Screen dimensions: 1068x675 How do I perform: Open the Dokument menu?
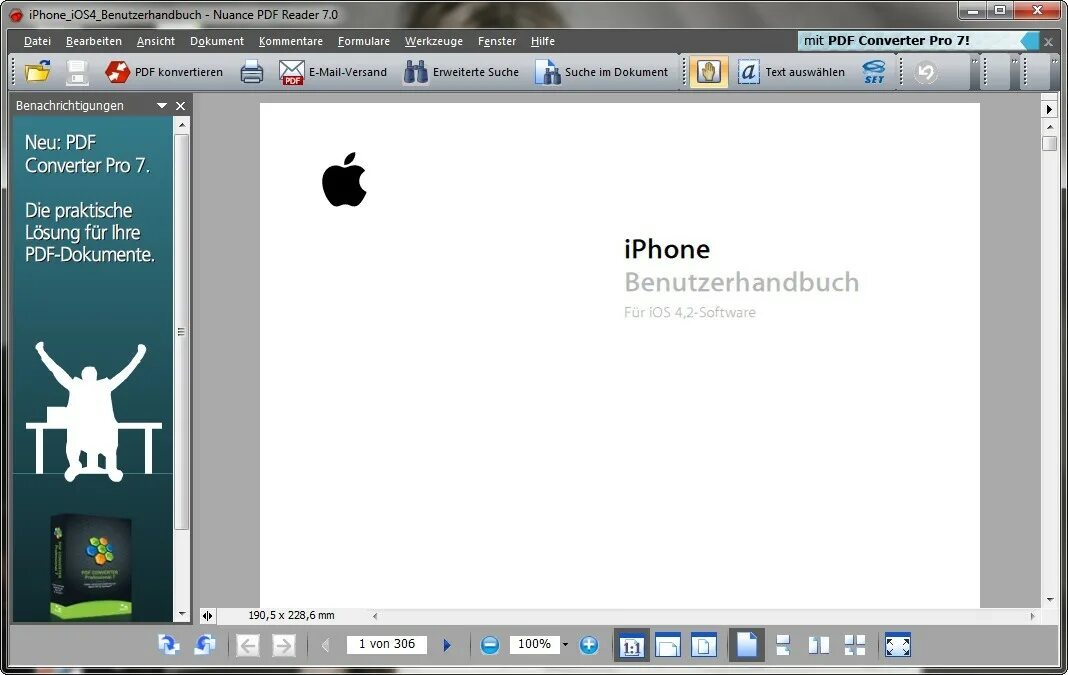217,41
